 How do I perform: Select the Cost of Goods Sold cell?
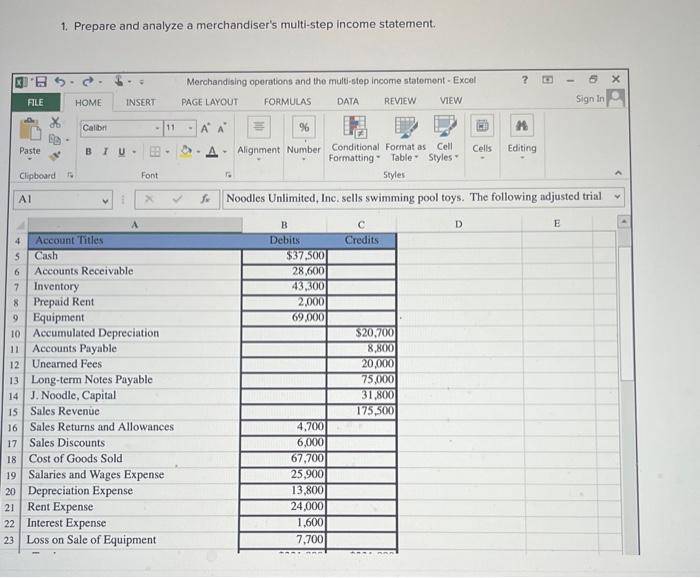pyautogui.click(x=133, y=459)
